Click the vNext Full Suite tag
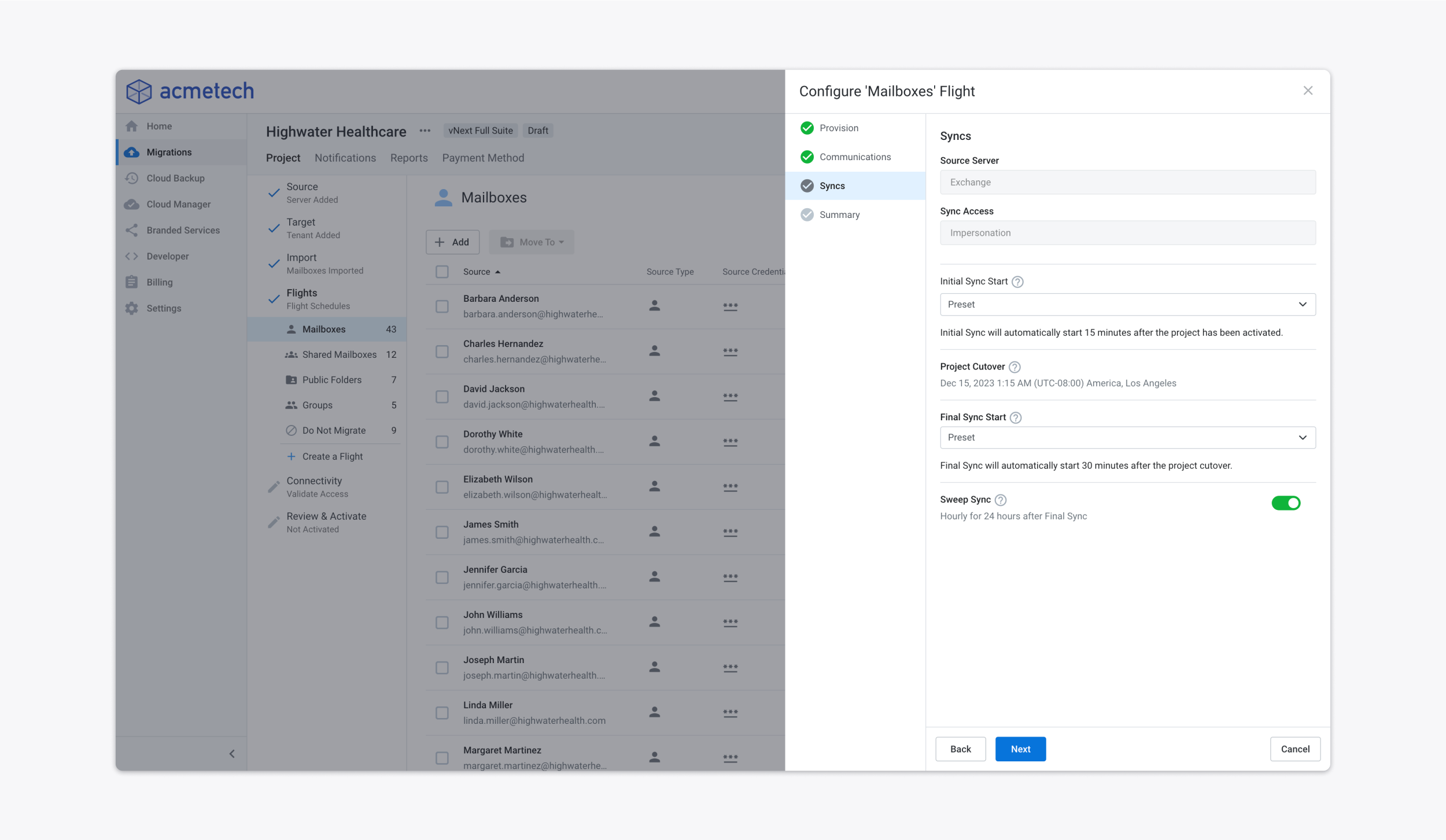The image size is (1446, 840). pyautogui.click(x=481, y=131)
